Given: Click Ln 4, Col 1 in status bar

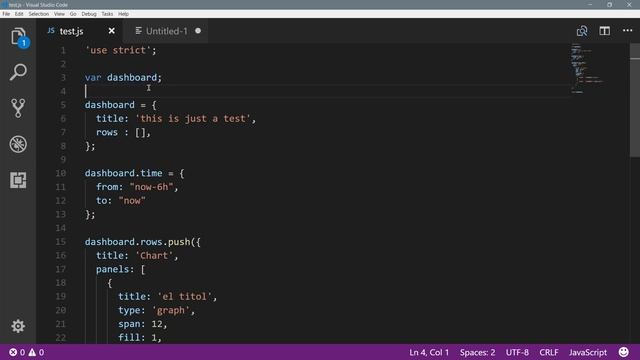Looking at the screenshot, I should (429, 352).
